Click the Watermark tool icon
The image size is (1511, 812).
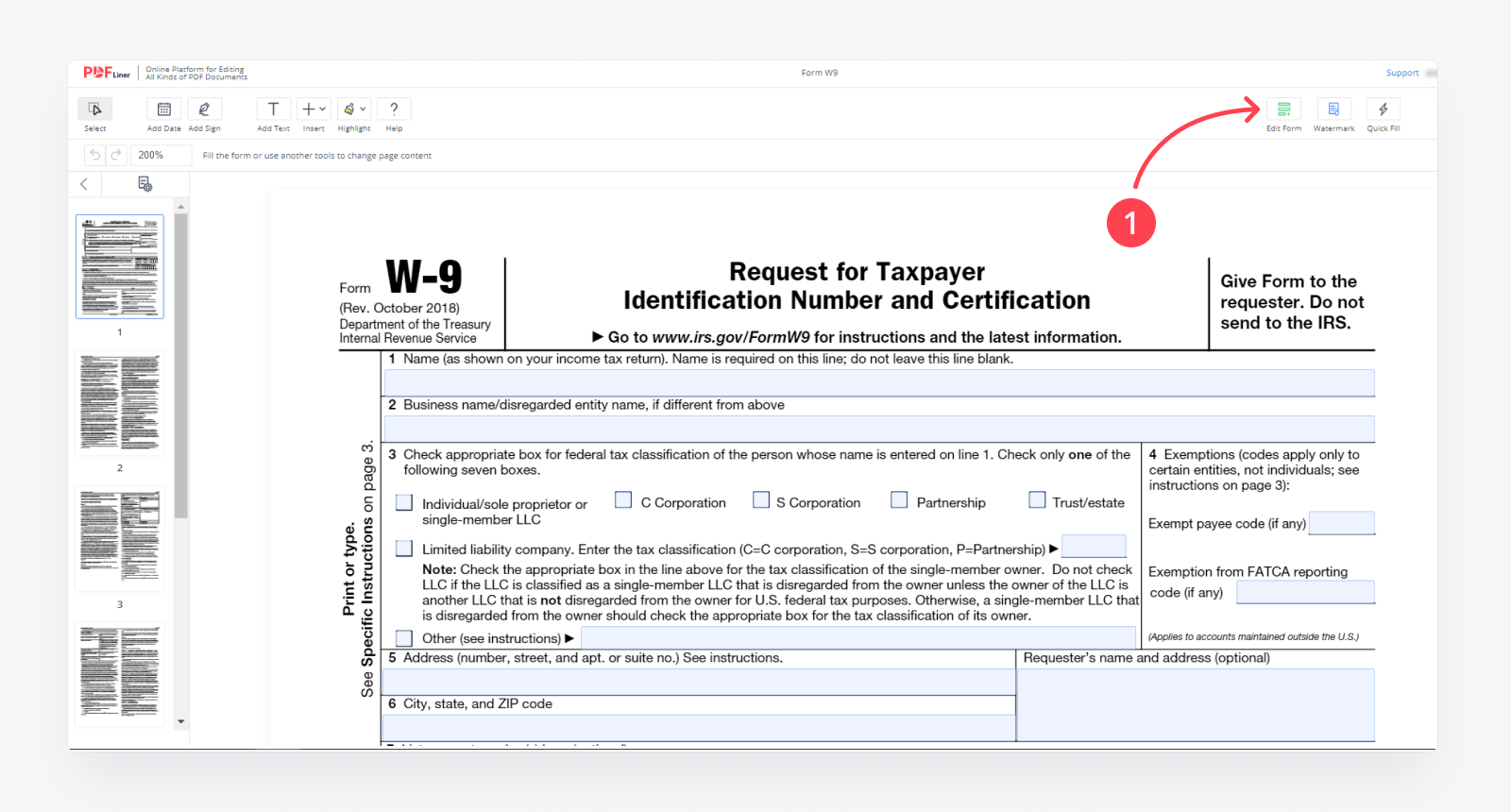[1333, 110]
